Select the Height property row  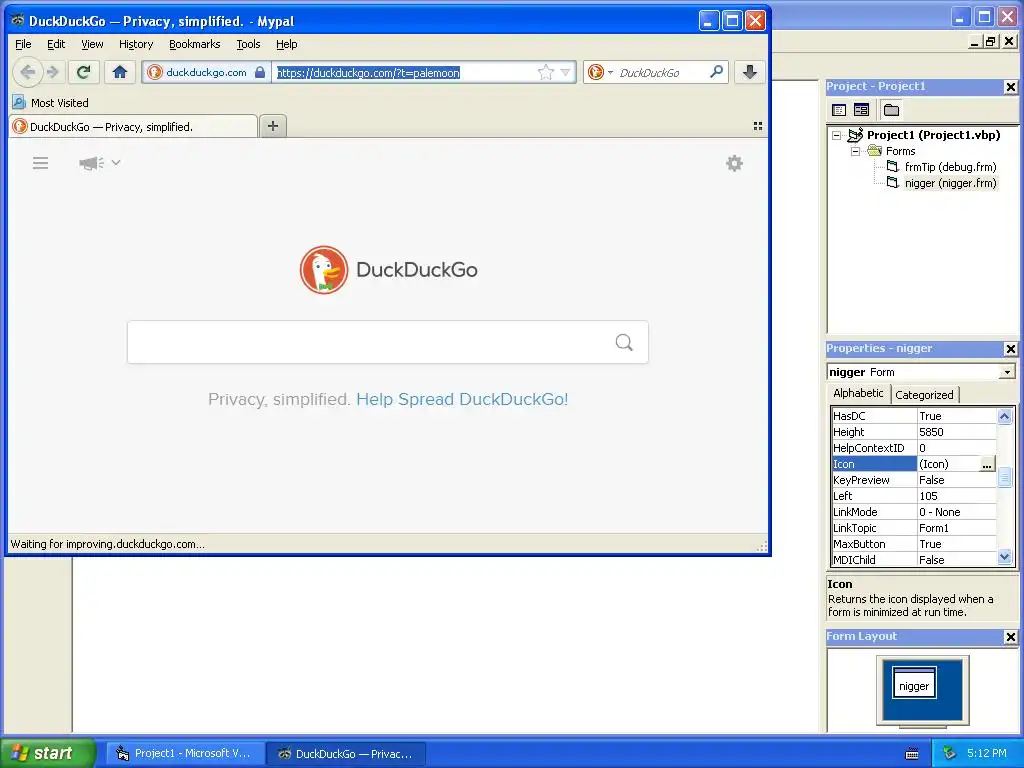point(914,432)
